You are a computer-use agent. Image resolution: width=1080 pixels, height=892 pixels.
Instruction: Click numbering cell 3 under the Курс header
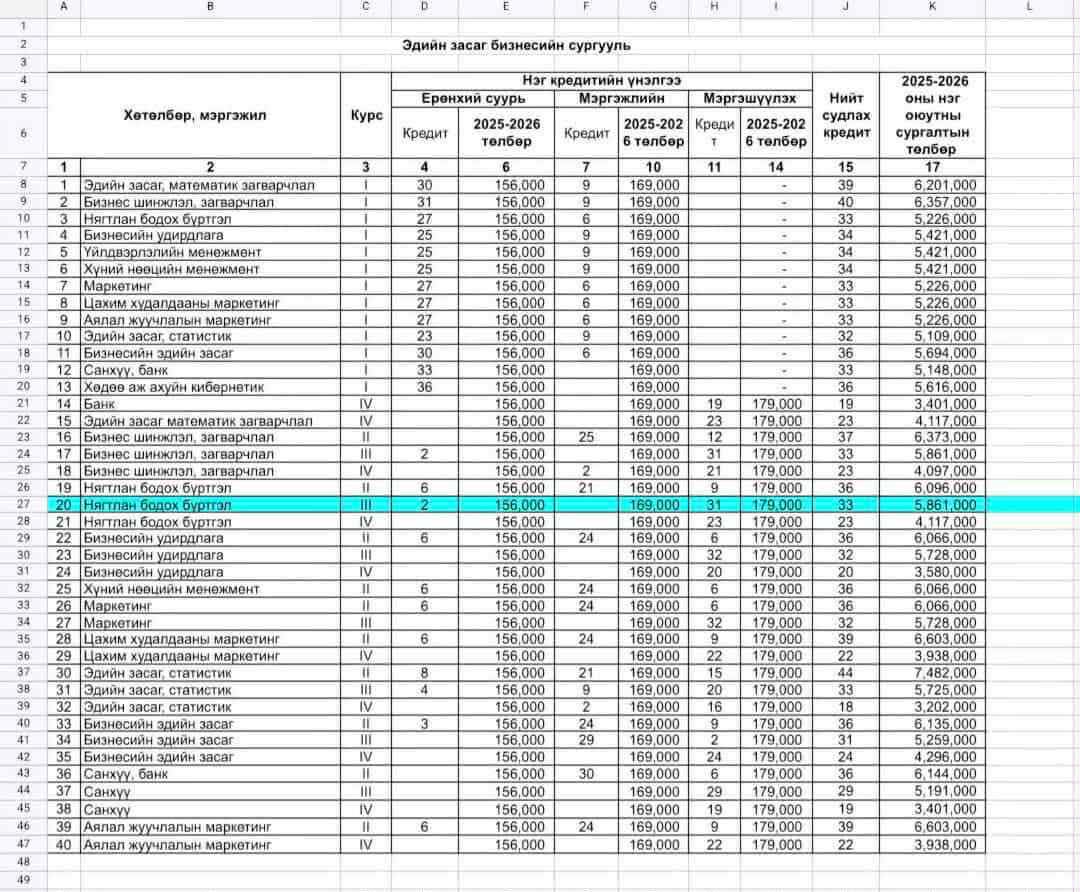tap(365, 167)
